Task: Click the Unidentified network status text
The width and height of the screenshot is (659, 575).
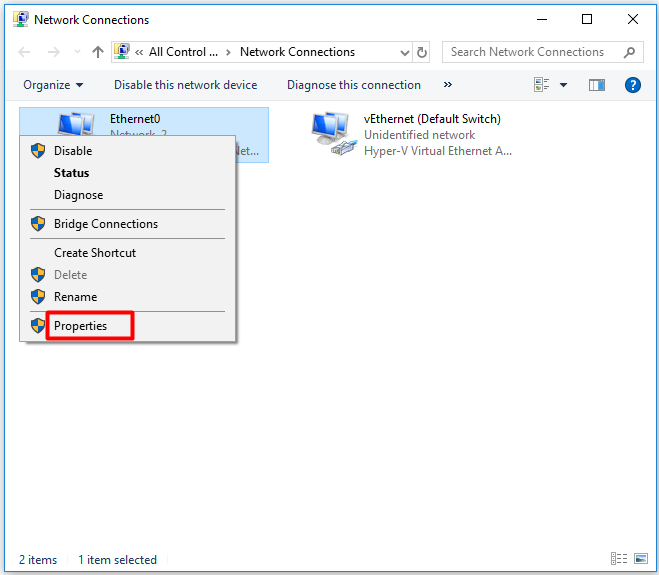Action: click(419, 135)
